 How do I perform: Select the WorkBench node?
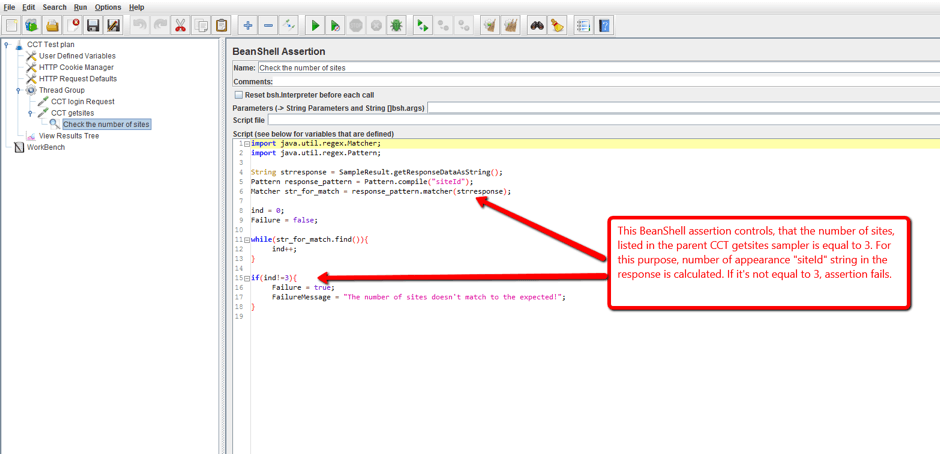46,147
